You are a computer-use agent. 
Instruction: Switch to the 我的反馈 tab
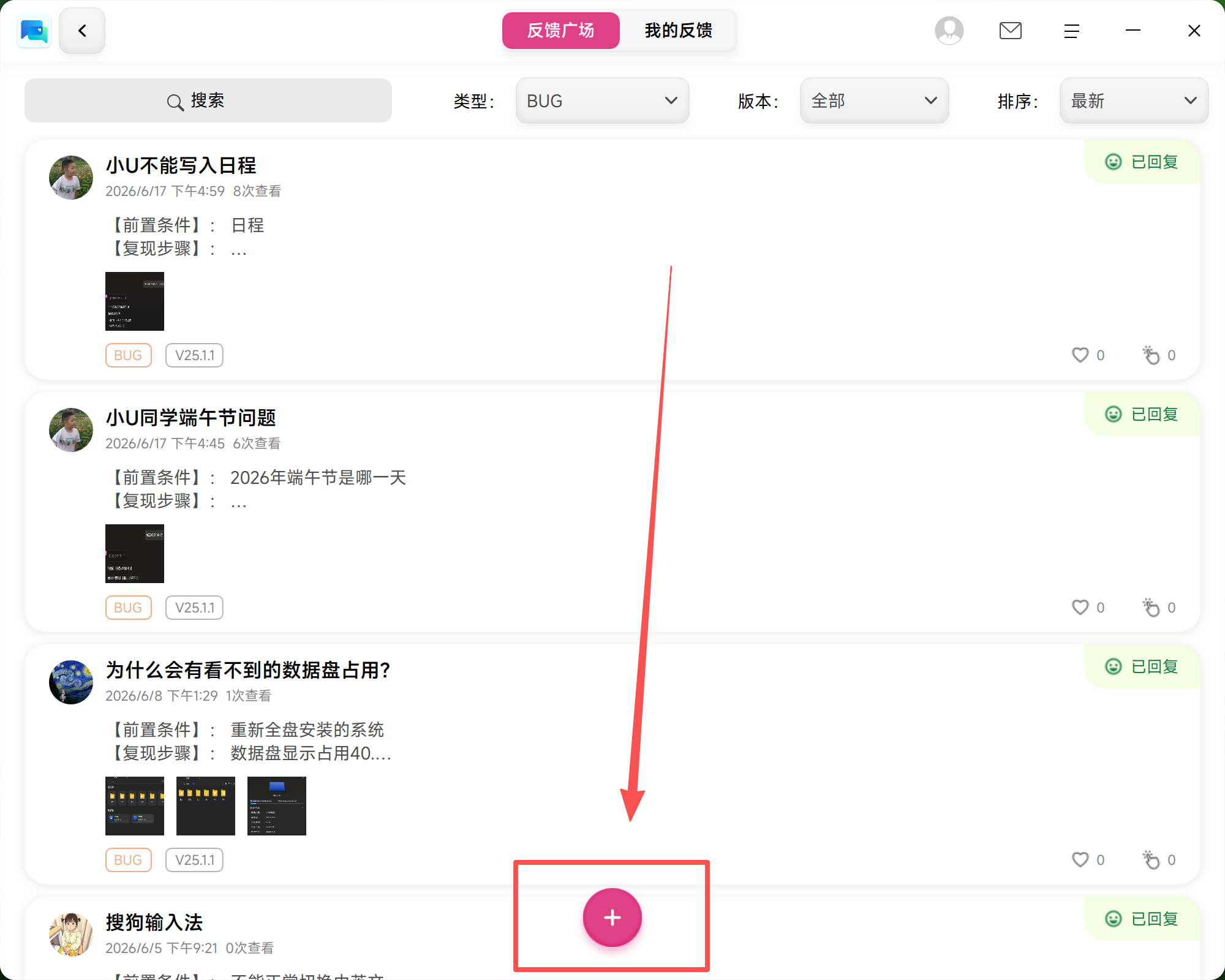[678, 31]
